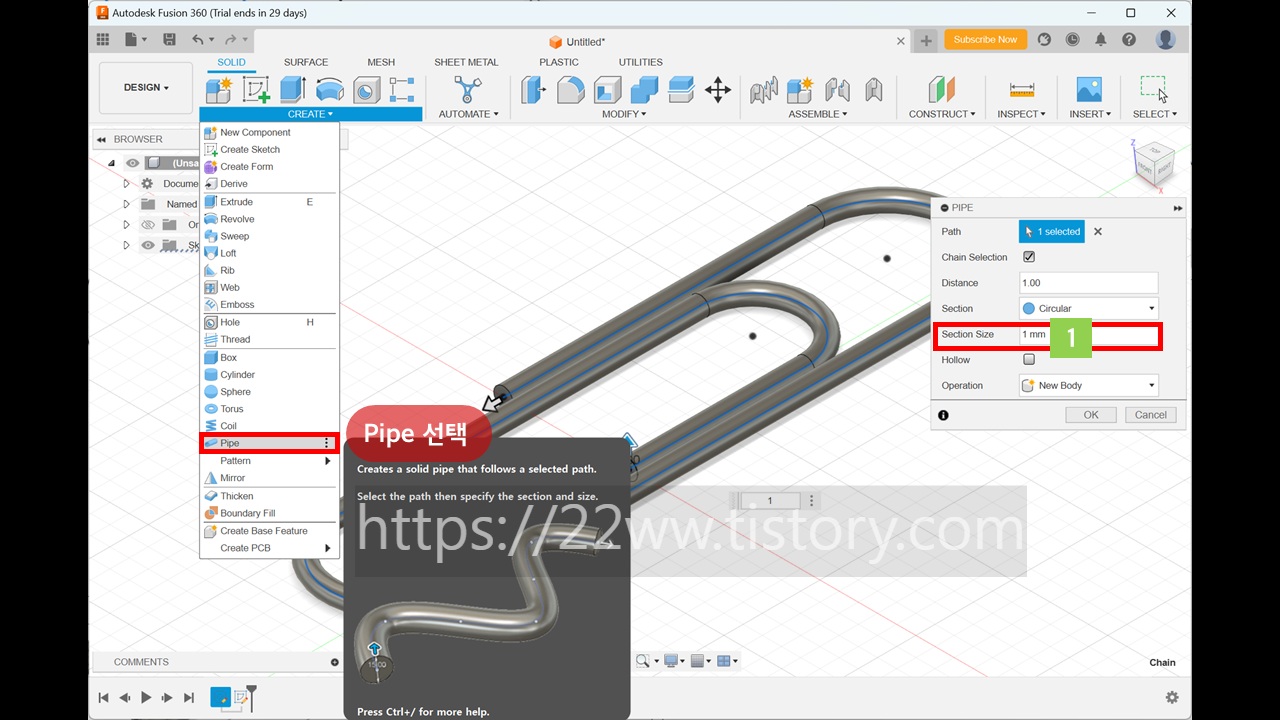Click the Measure ruler icon
This screenshot has height=720, width=1280.
coord(1021,90)
